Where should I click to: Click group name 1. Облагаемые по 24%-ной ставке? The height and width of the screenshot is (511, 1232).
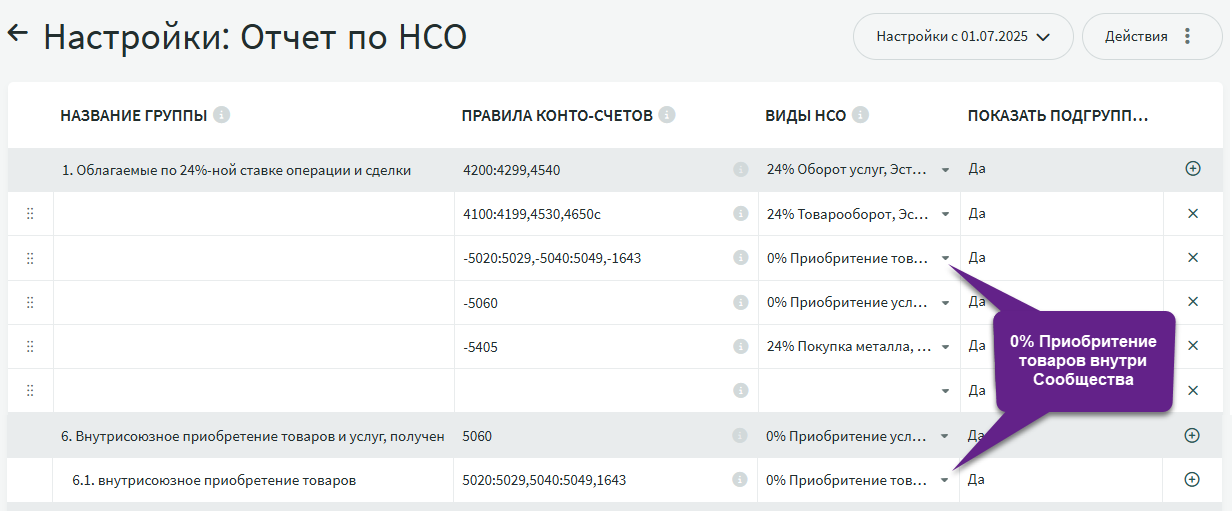tap(236, 170)
